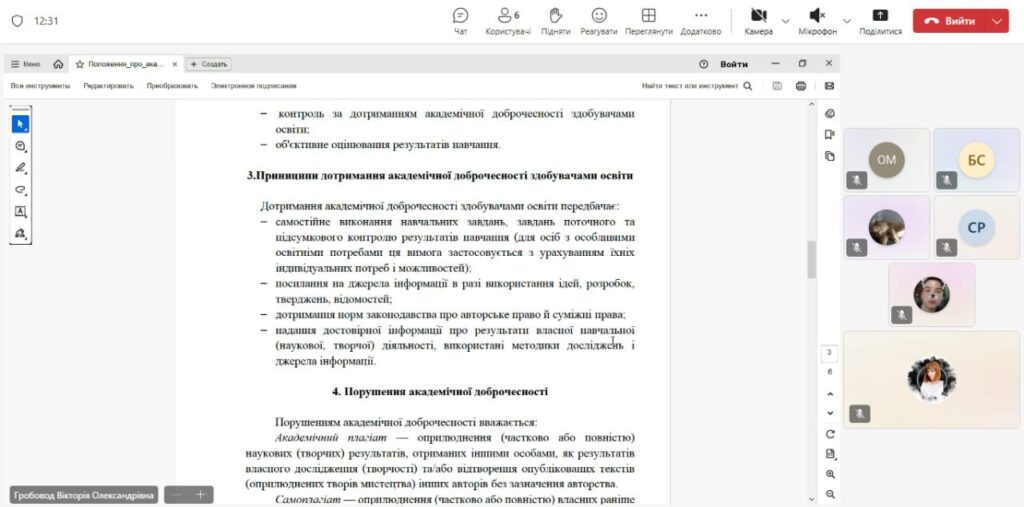Open the bookmarks panel icon in the right sidebar
Screen dimensions: 1024x507
click(830, 134)
